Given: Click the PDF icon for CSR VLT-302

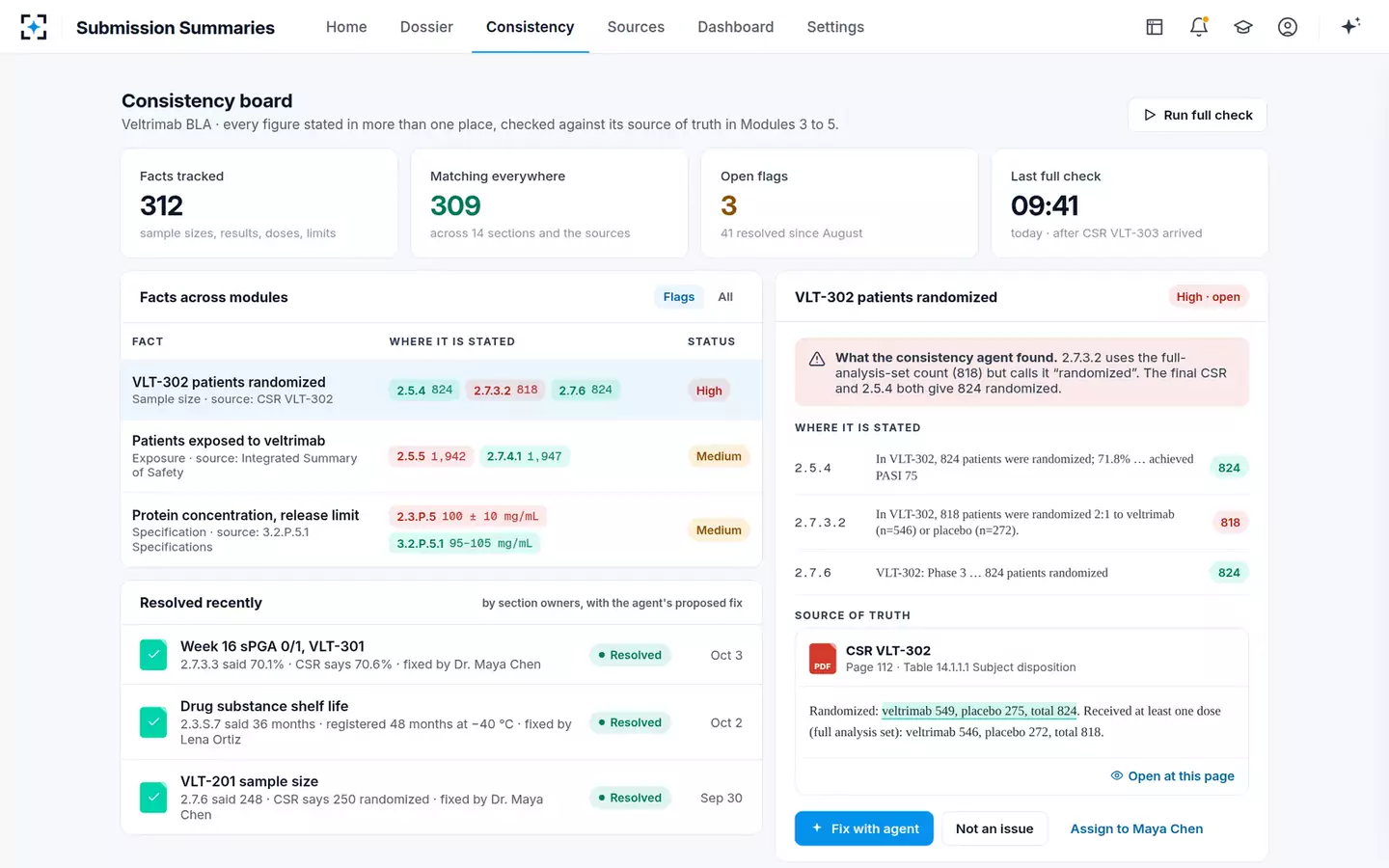Looking at the screenshot, I should pyautogui.click(x=822, y=659).
